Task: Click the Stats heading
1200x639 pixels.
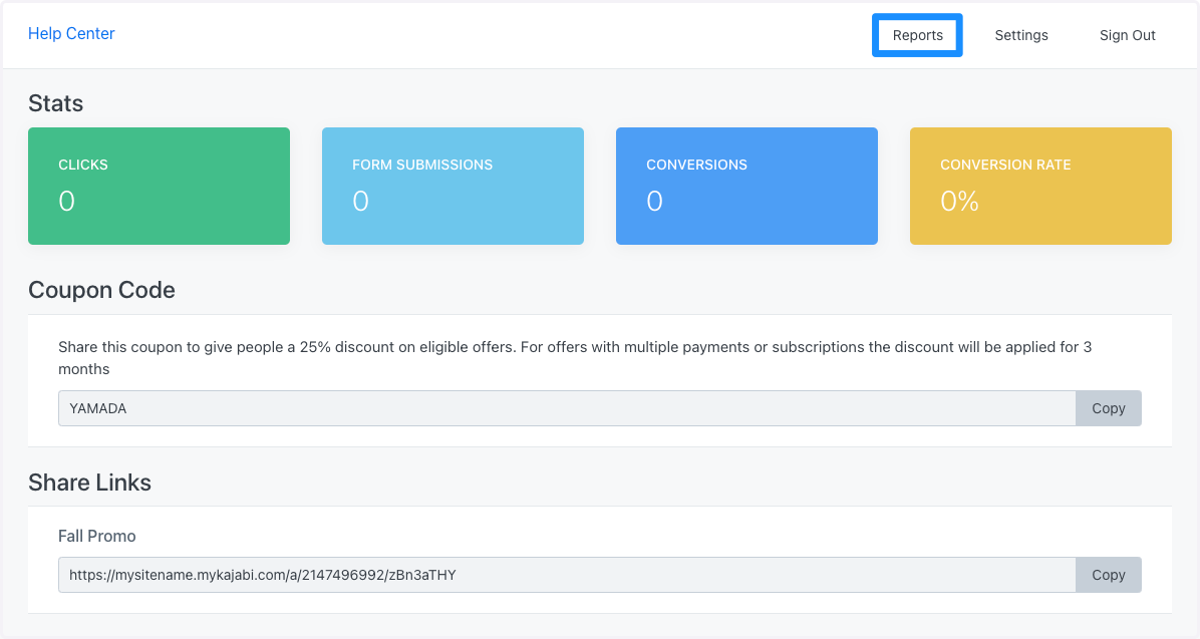Action: coord(56,103)
